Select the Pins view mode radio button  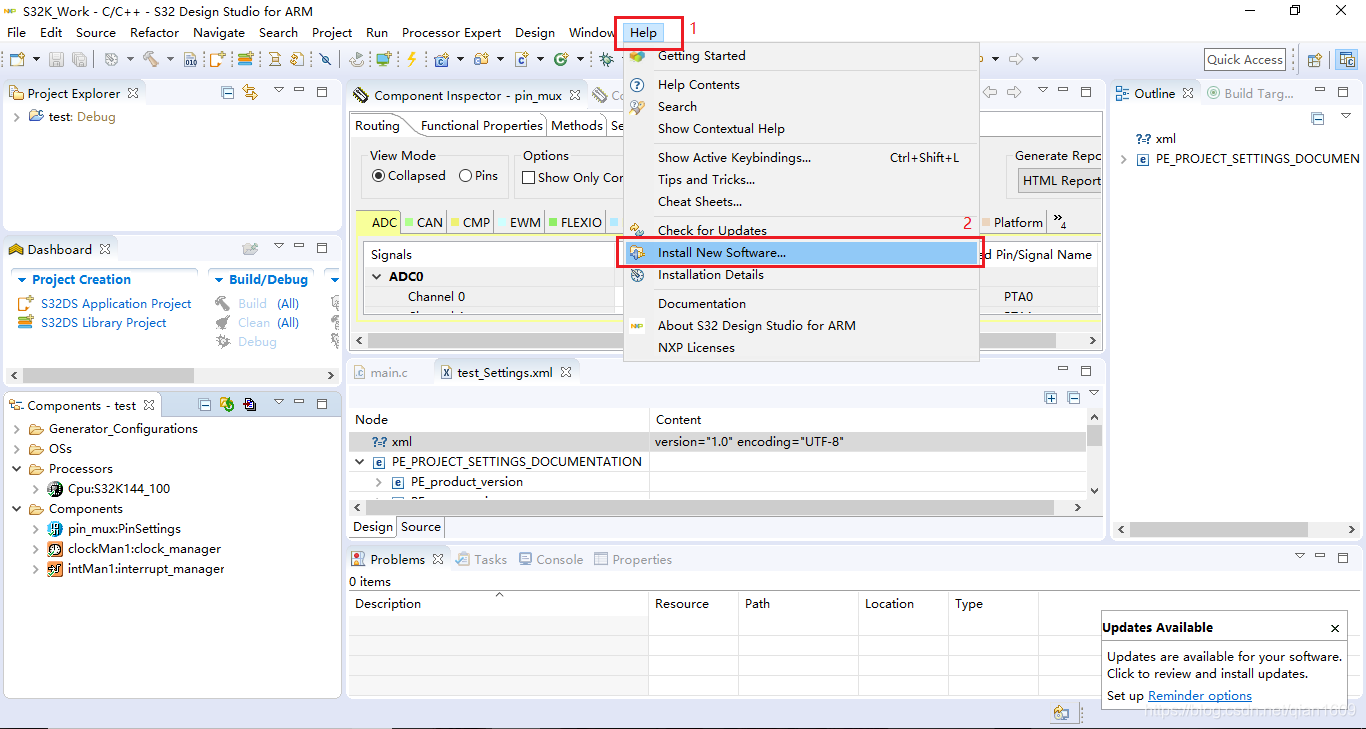[x=466, y=176]
